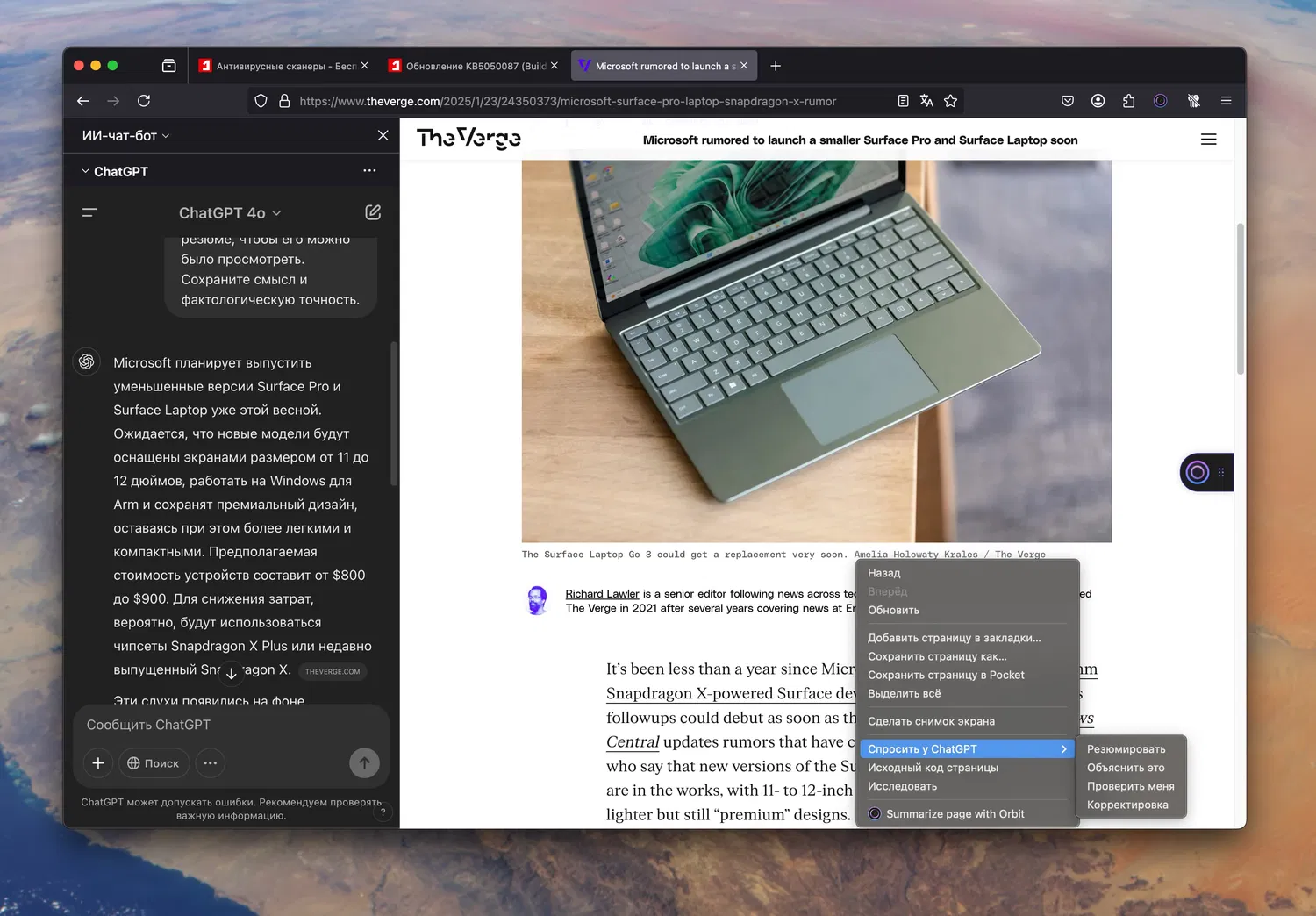Toggle the bookmark star for this page
1316x916 pixels.
coord(950,101)
